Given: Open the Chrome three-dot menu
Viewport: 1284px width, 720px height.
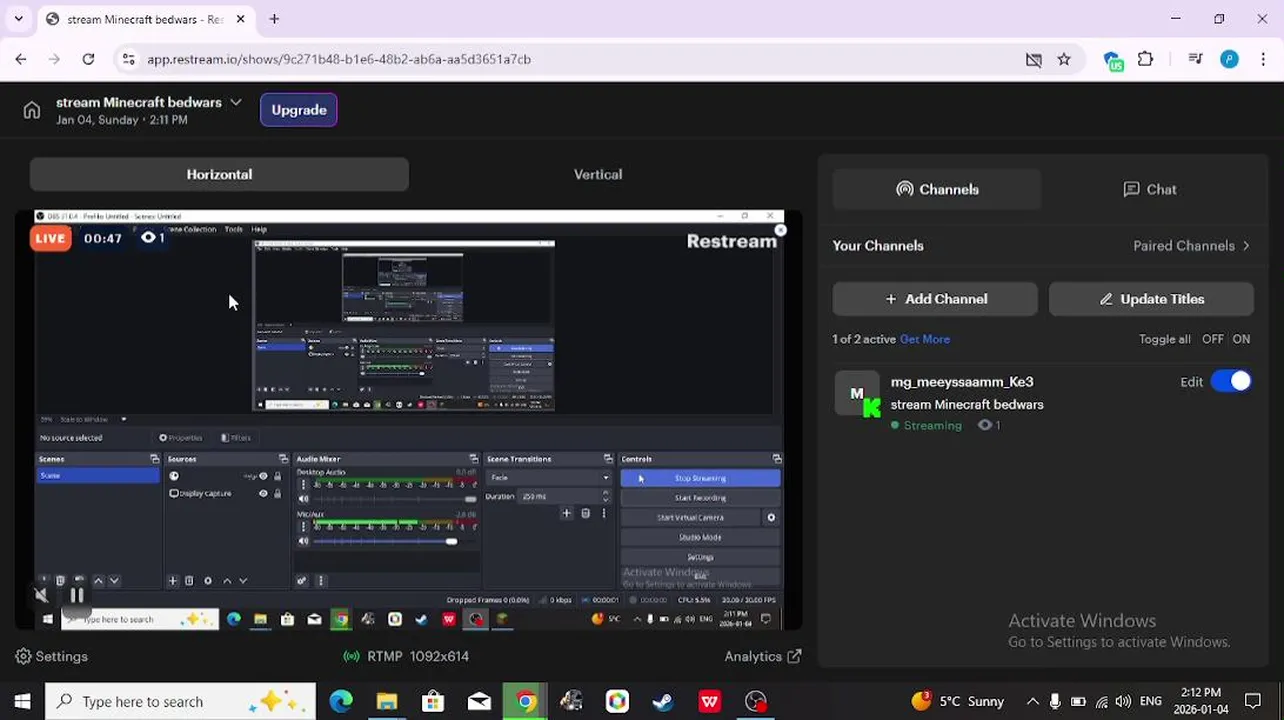Looking at the screenshot, I should [1264, 59].
